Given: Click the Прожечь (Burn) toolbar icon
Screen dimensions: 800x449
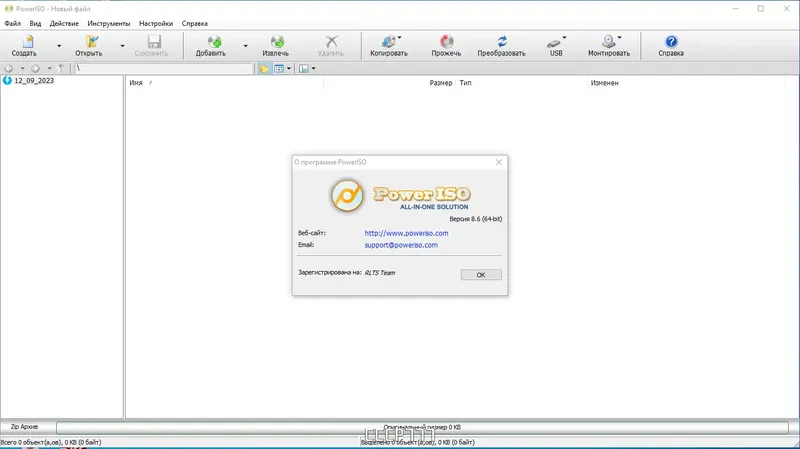Looking at the screenshot, I should [x=446, y=41].
